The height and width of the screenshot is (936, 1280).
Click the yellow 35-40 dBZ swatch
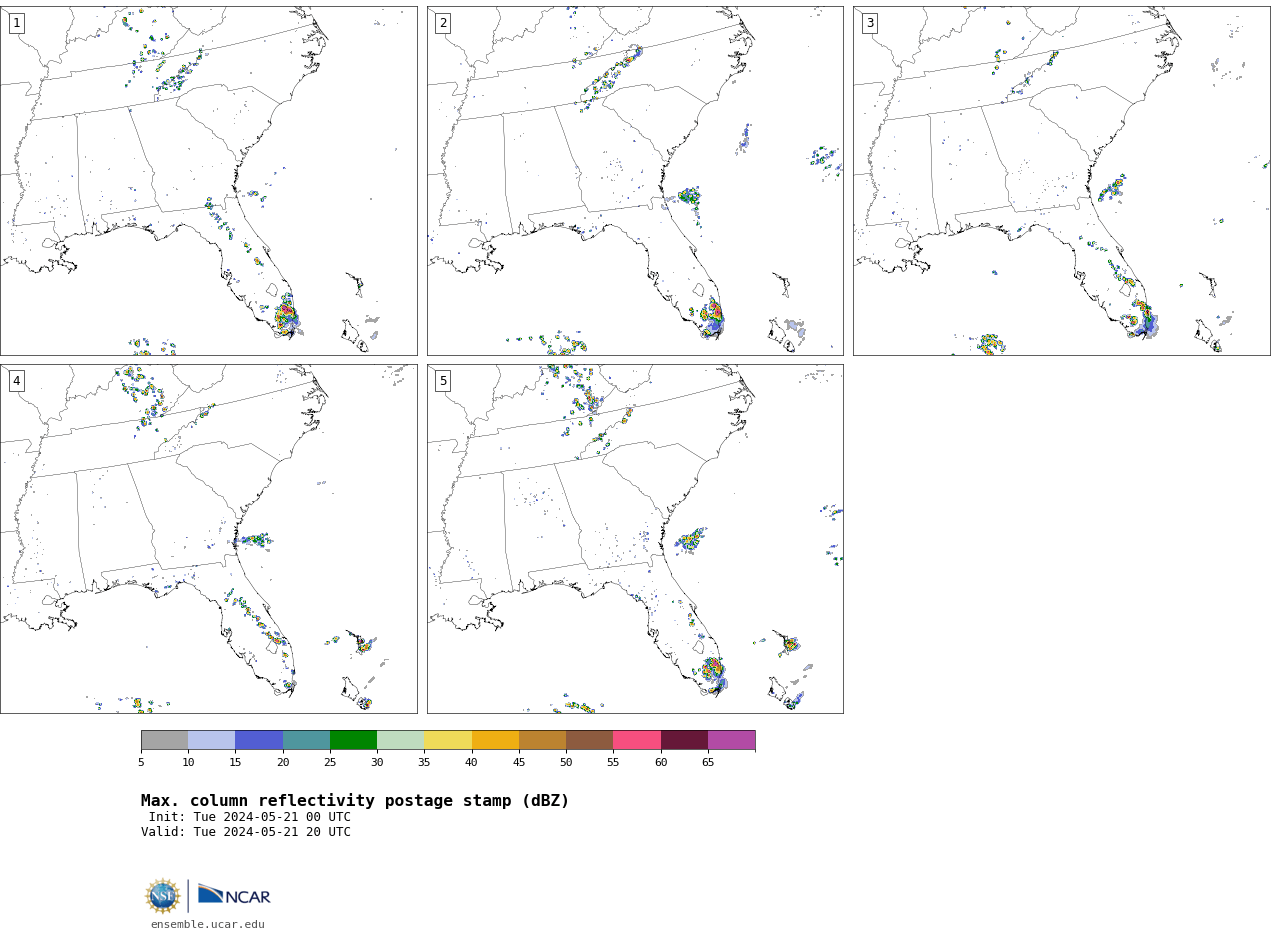tap(448, 740)
